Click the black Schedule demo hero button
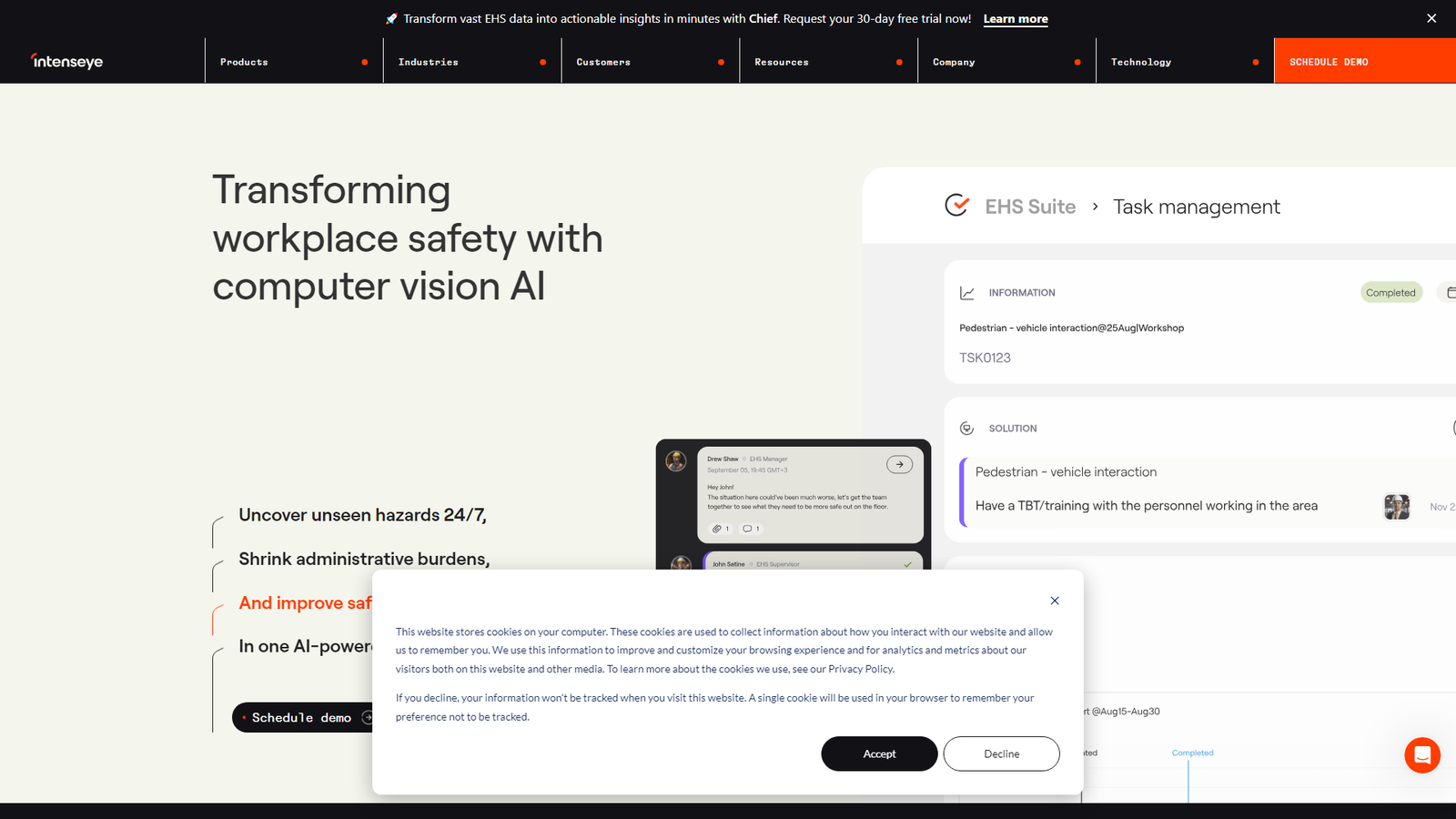Image resolution: width=1456 pixels, height=819 pixels. tap(303, 717)
